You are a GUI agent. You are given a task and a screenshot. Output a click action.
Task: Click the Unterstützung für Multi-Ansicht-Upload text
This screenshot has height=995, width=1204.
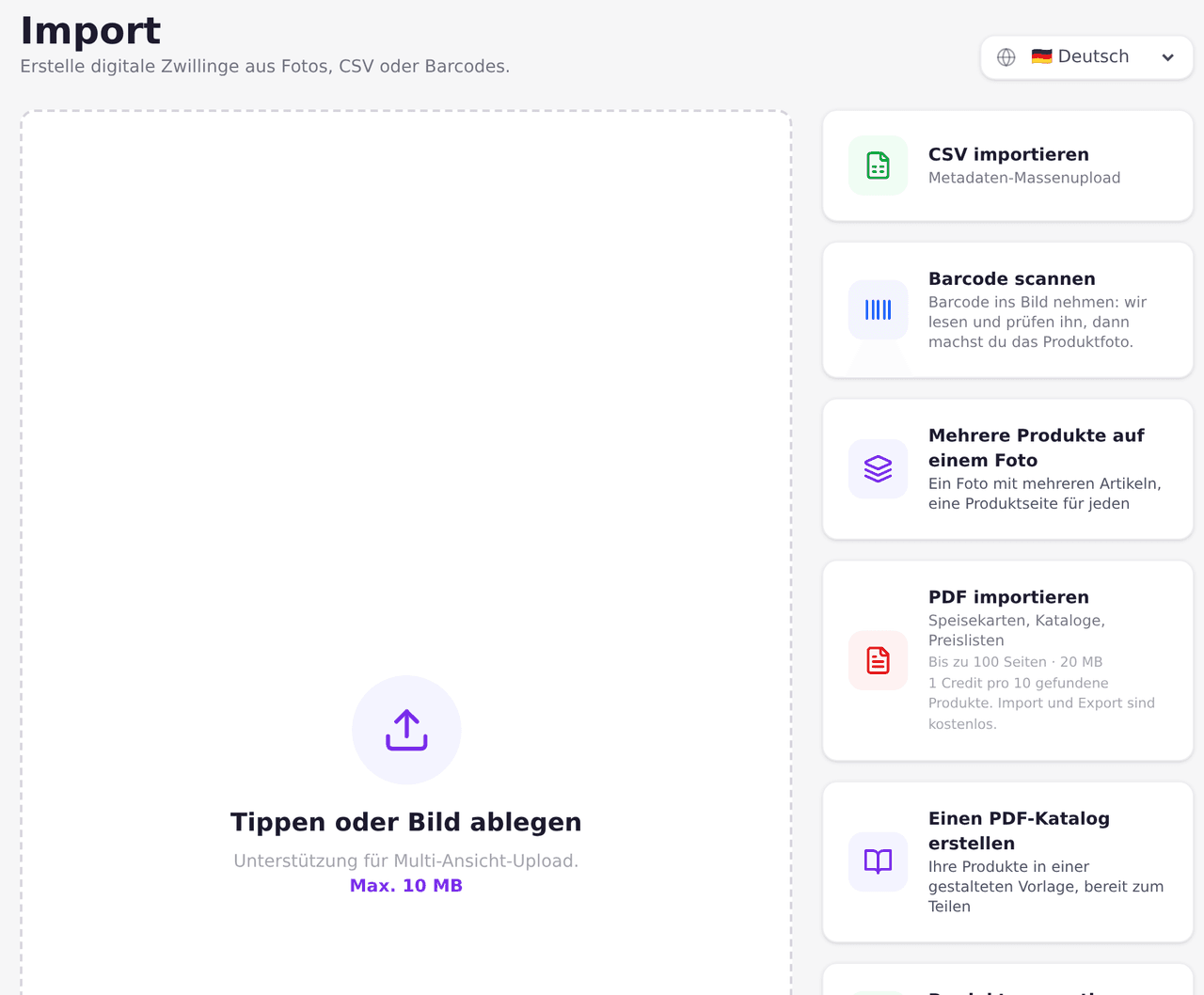coord(406,861)
